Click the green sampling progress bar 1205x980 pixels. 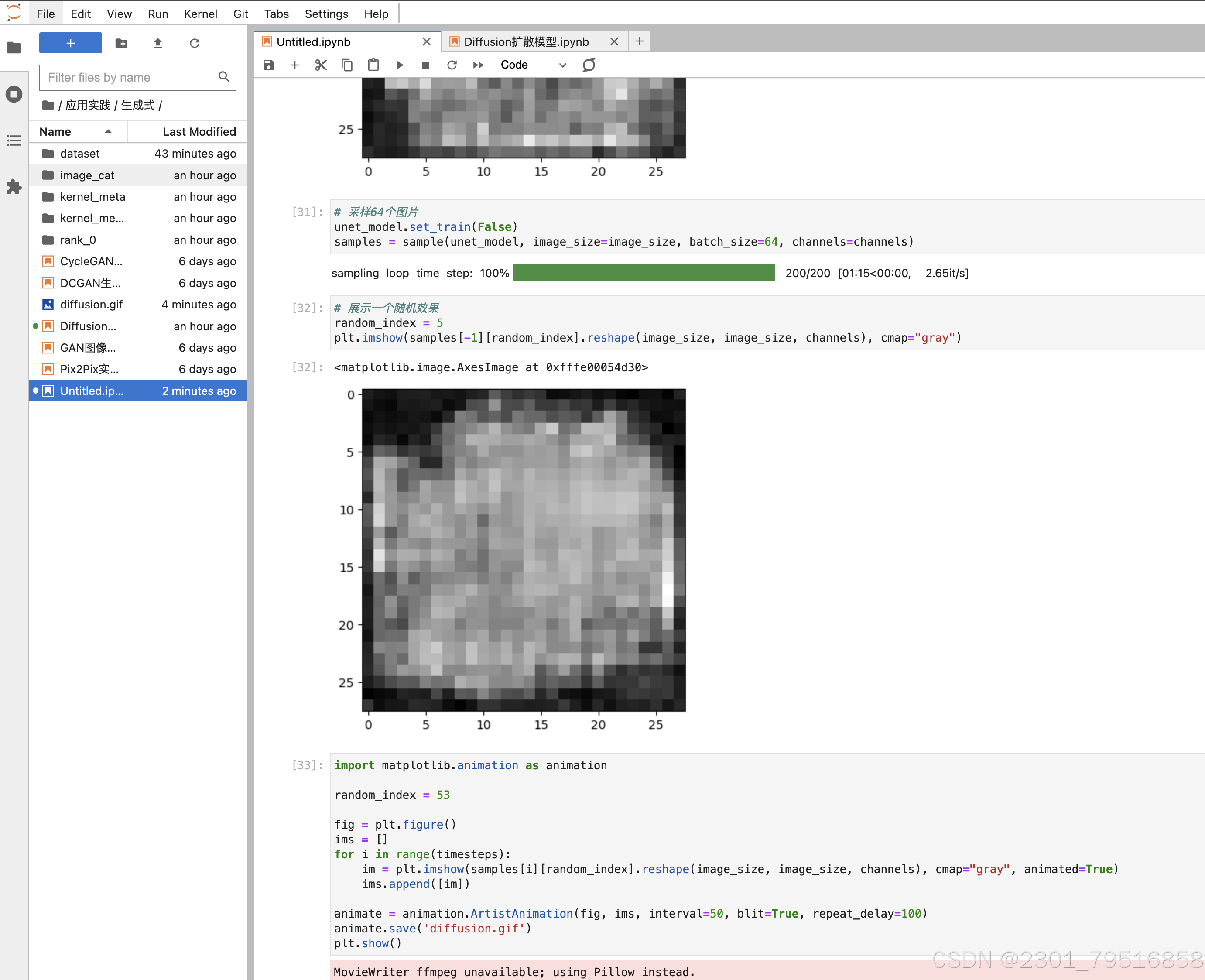(644, 273)
